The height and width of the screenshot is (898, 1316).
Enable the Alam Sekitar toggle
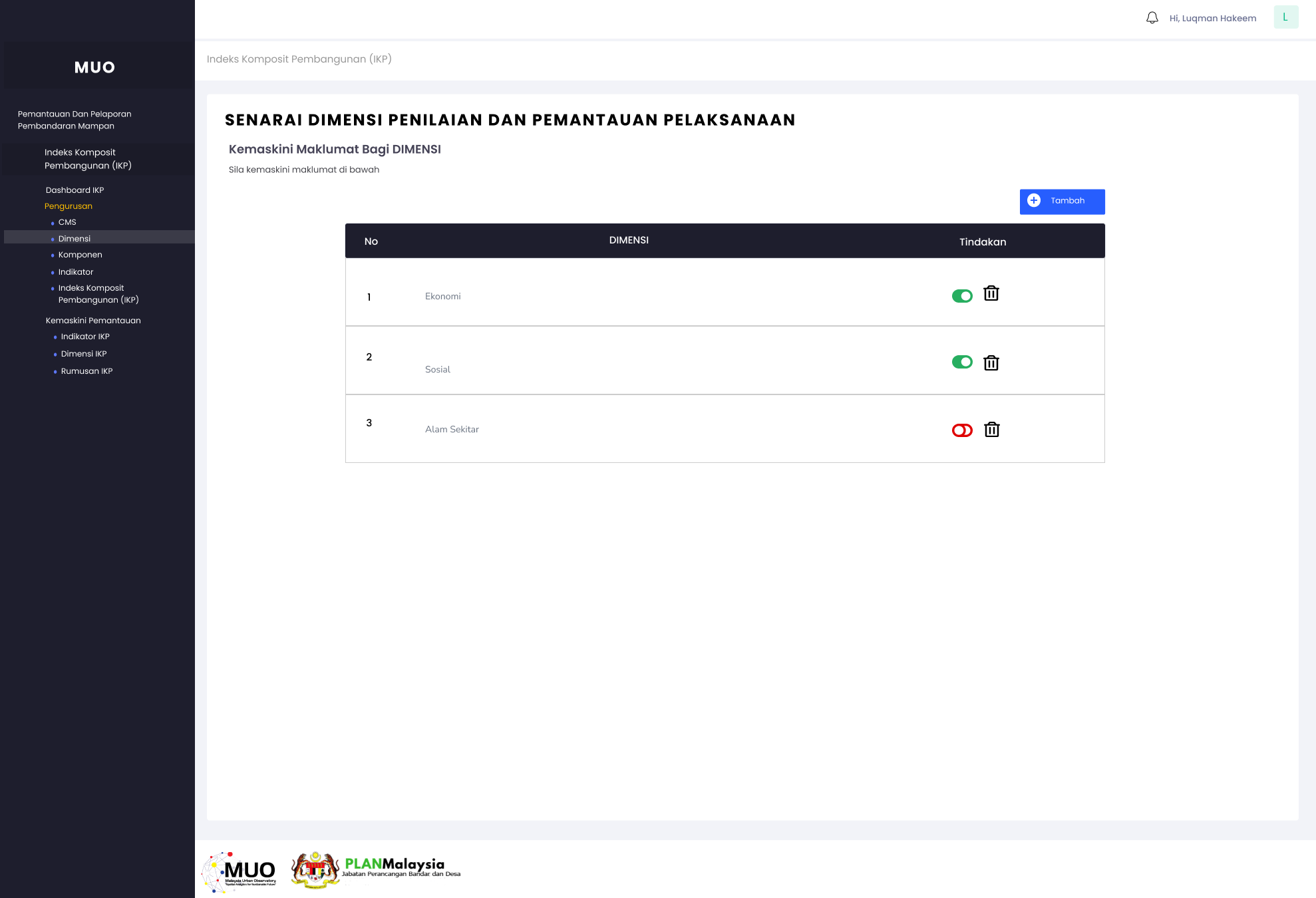pyautogui.click(x=961, y=430)
